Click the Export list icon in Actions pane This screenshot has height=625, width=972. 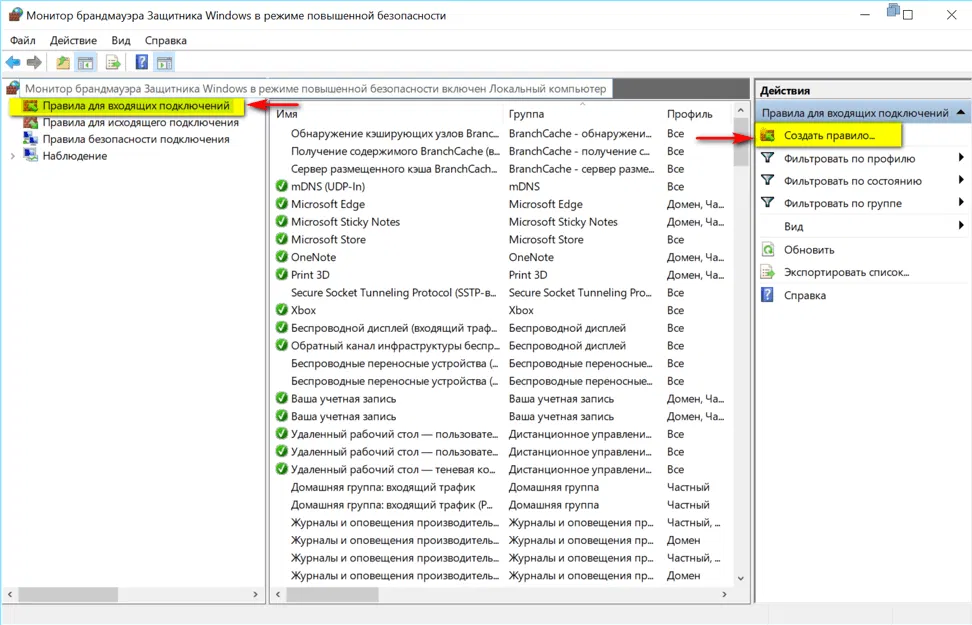point(768,272)
